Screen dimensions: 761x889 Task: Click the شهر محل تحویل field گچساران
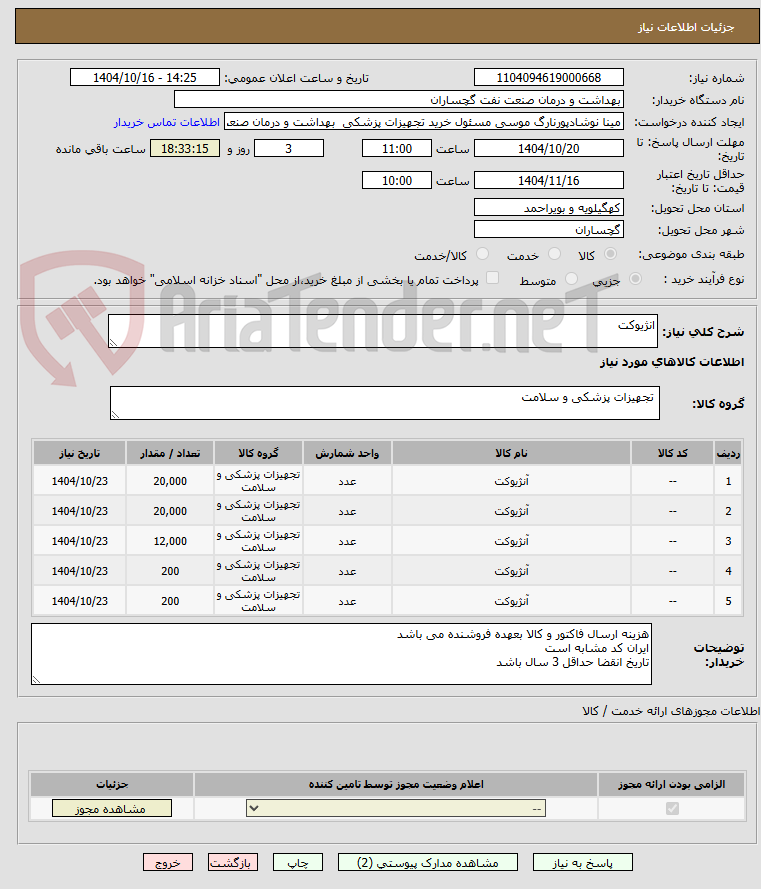(x=548, y=230)
